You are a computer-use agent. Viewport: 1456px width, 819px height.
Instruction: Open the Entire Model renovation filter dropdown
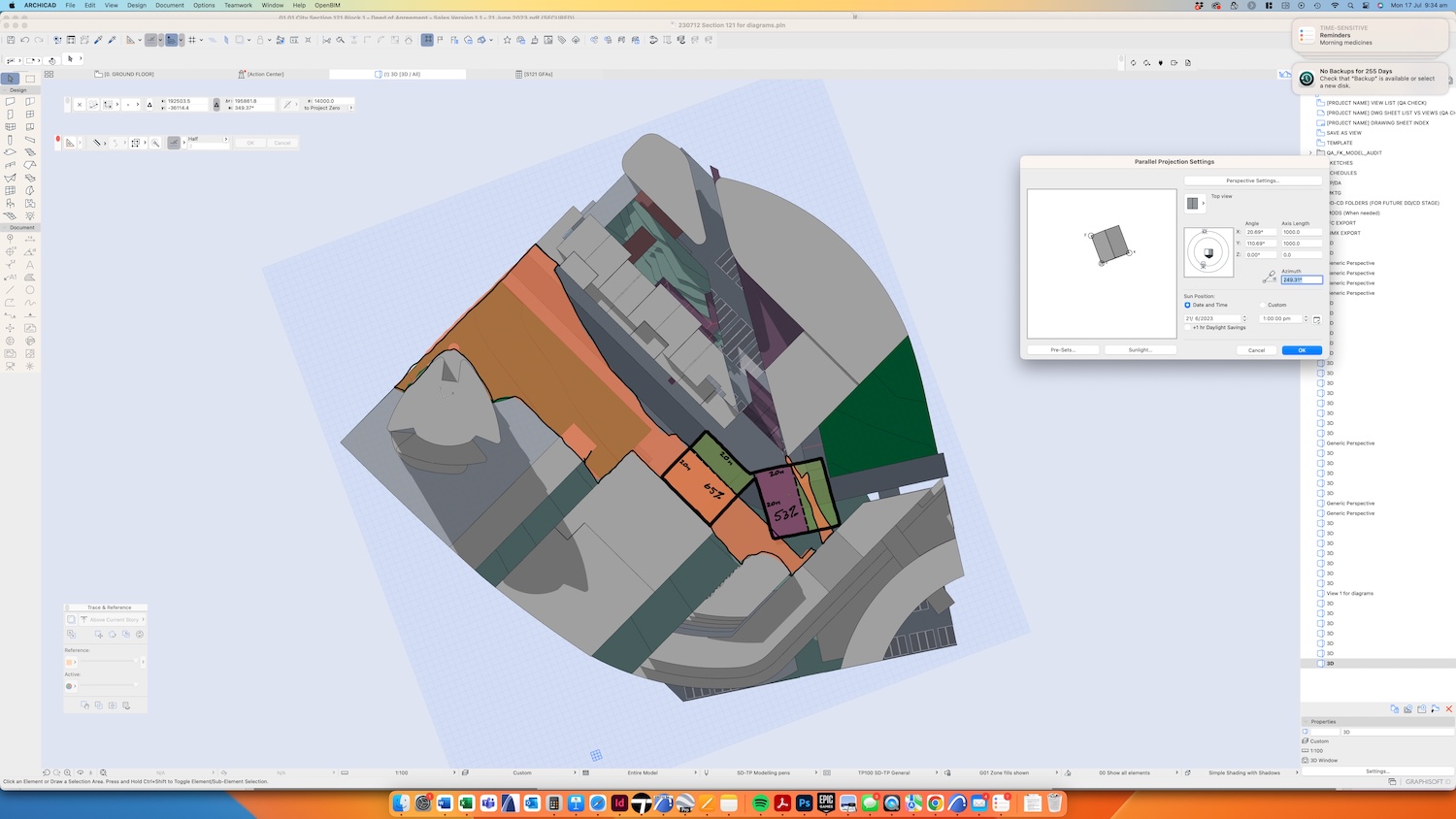(x=643, y=773)
